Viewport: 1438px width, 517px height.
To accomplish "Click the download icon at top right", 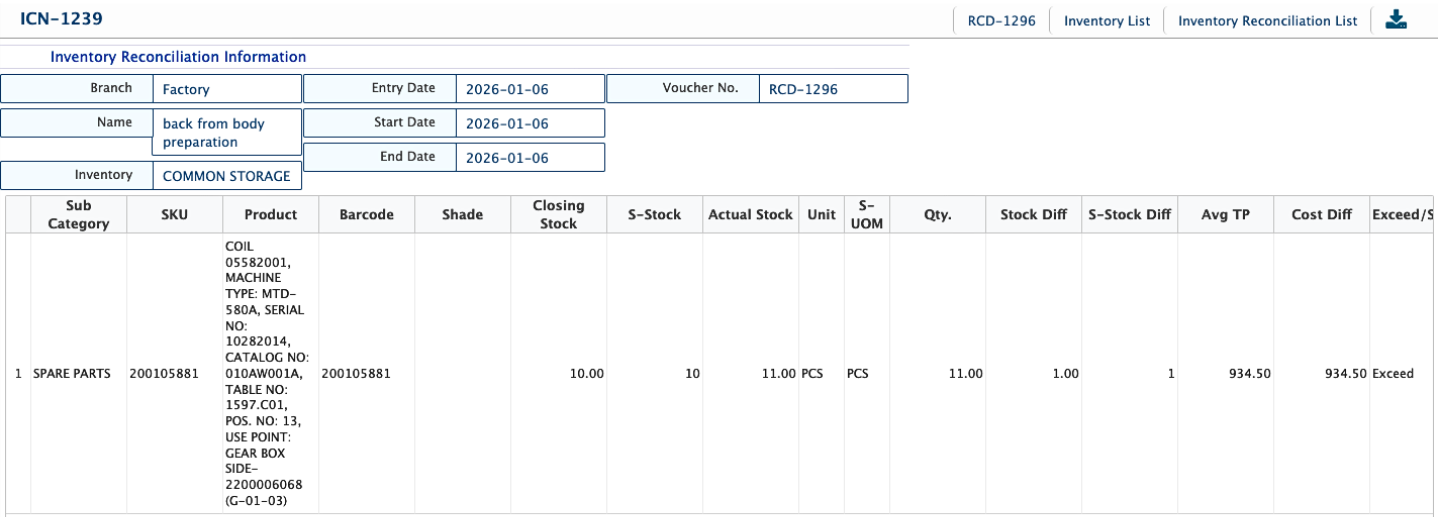I will click(1396, 20).
